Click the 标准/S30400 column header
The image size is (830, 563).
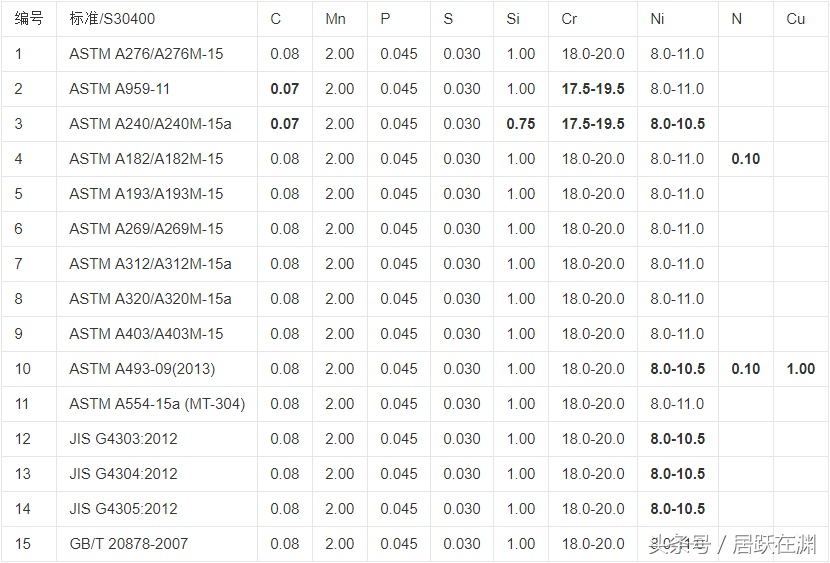click(x=112, y=19)
